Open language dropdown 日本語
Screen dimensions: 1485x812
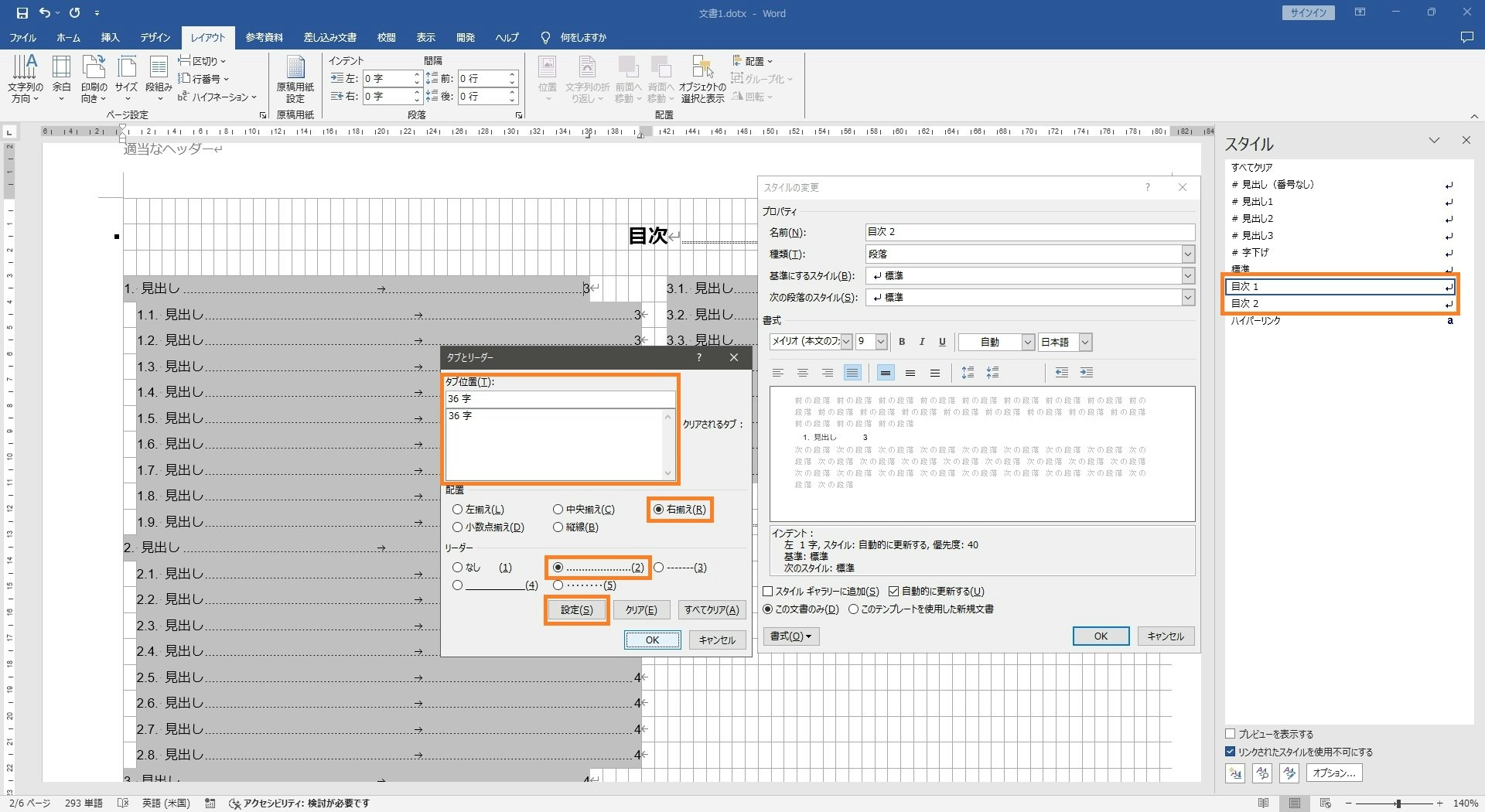(x=1085, y=342)
